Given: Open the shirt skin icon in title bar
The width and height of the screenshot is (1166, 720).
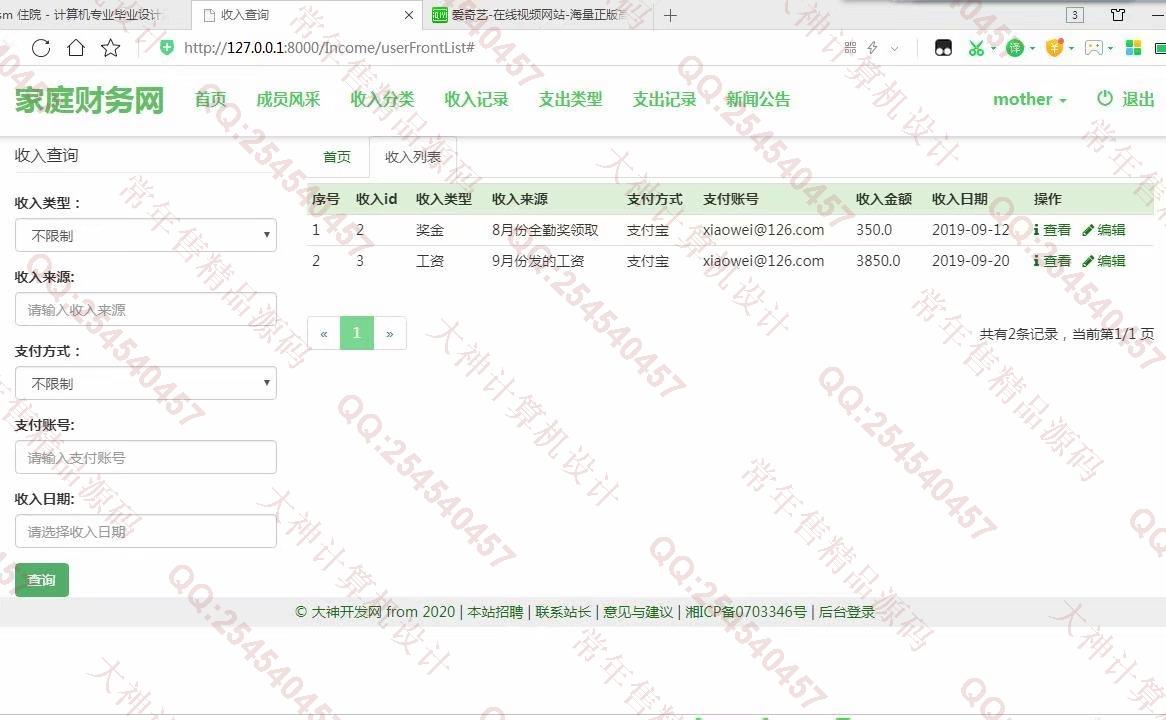Looking at the screenshot, I should click(1118, 15).
